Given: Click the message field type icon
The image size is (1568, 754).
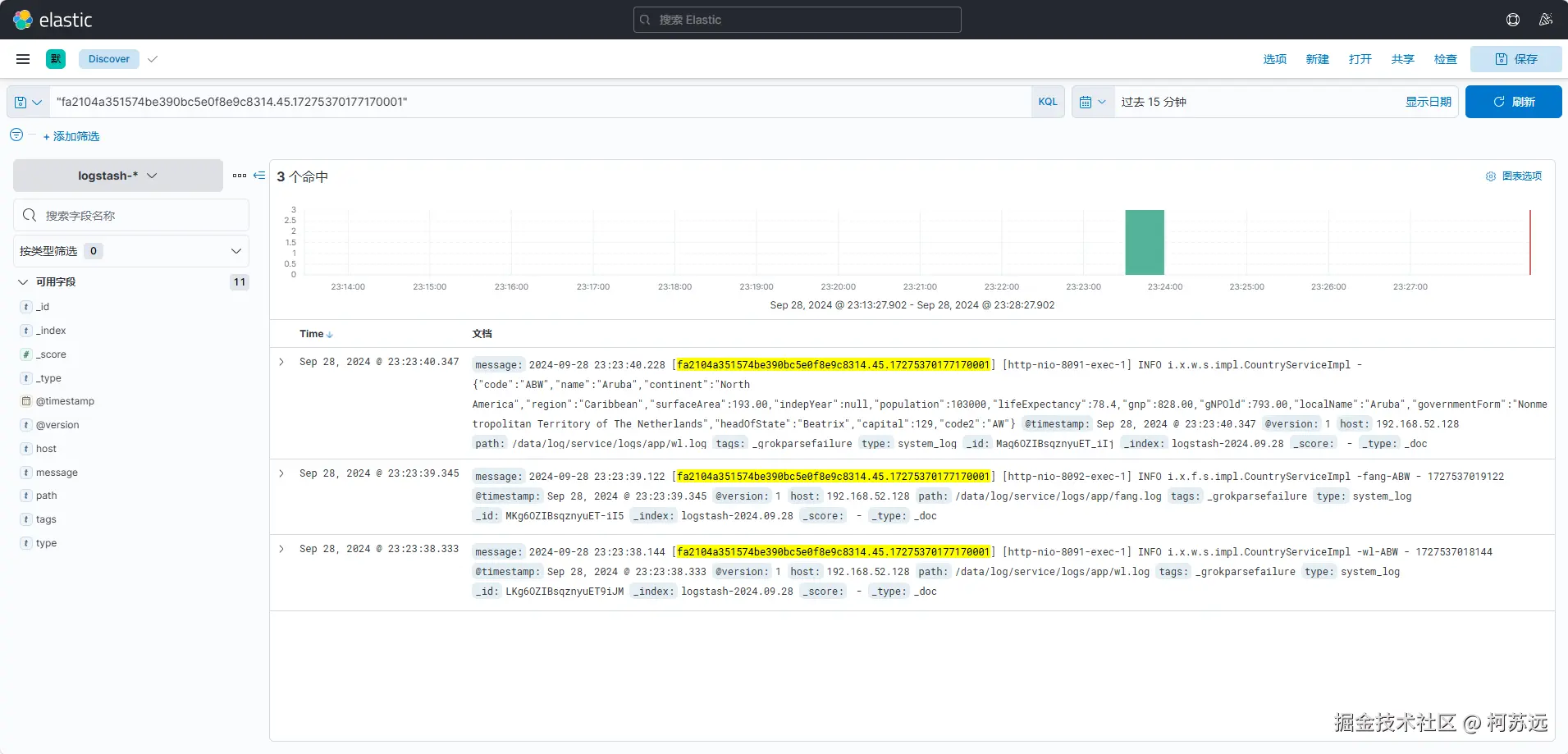Looking at the screenshot, I should [x=26, y=473].
